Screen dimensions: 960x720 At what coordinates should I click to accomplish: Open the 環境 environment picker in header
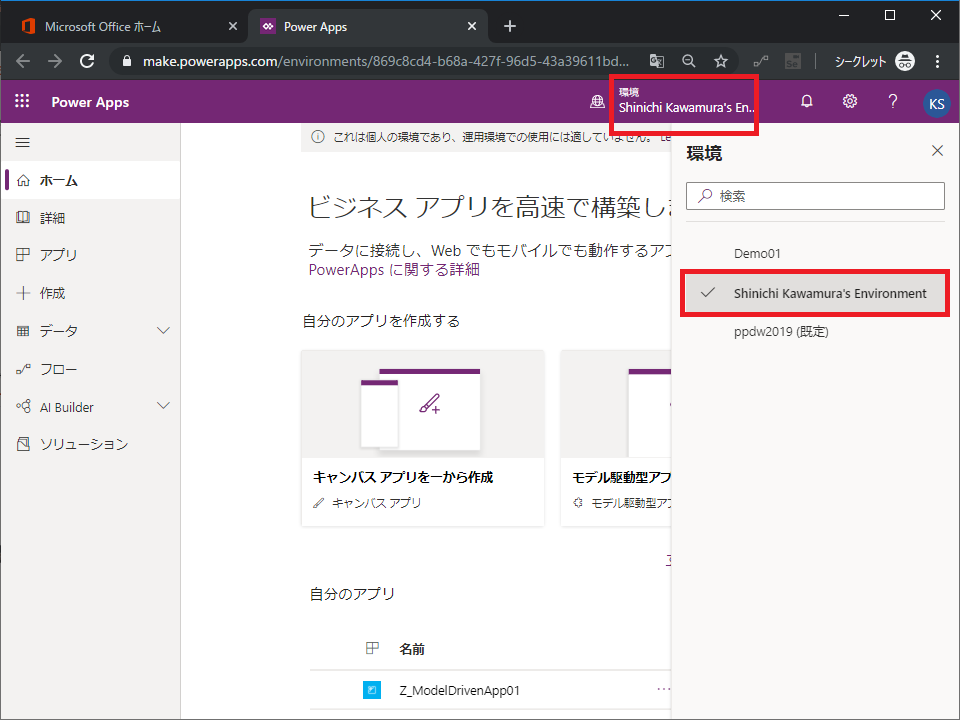684,102
